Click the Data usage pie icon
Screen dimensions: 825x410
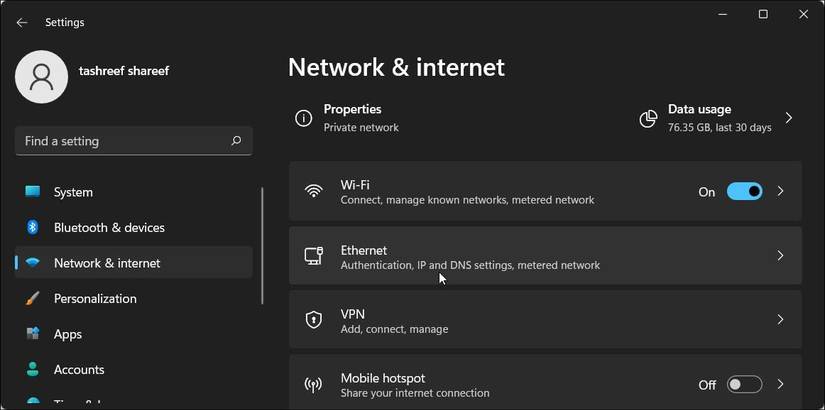coord(648,118)
